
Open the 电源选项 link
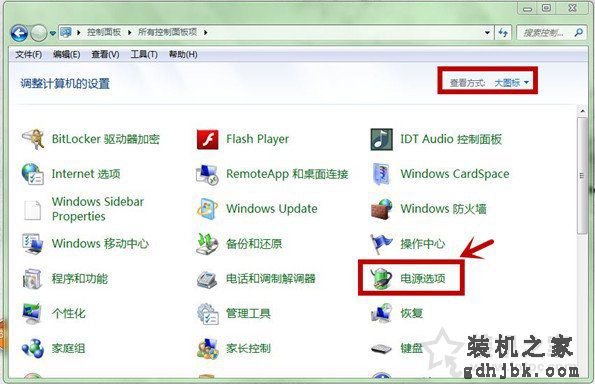[423, 279]
